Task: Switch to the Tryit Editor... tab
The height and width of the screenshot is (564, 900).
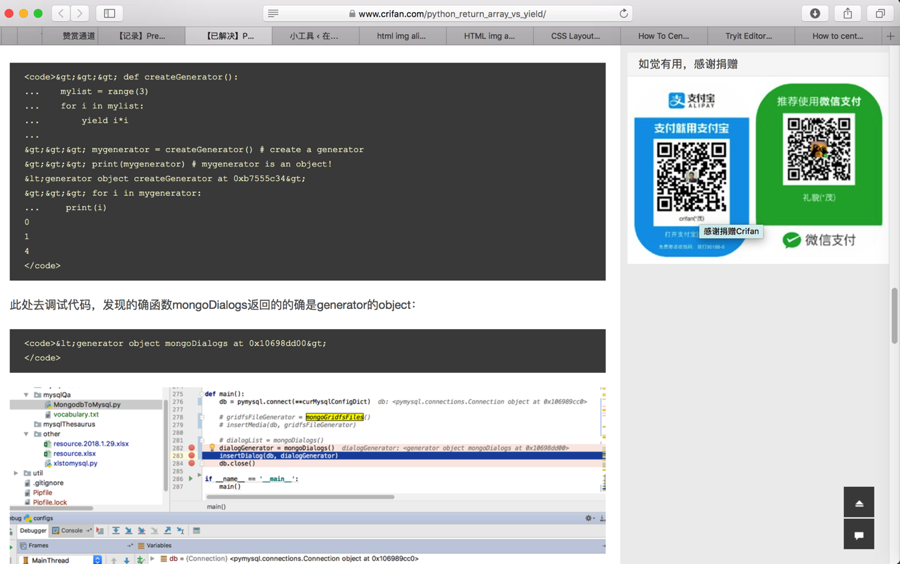Action: coord(751,36)
